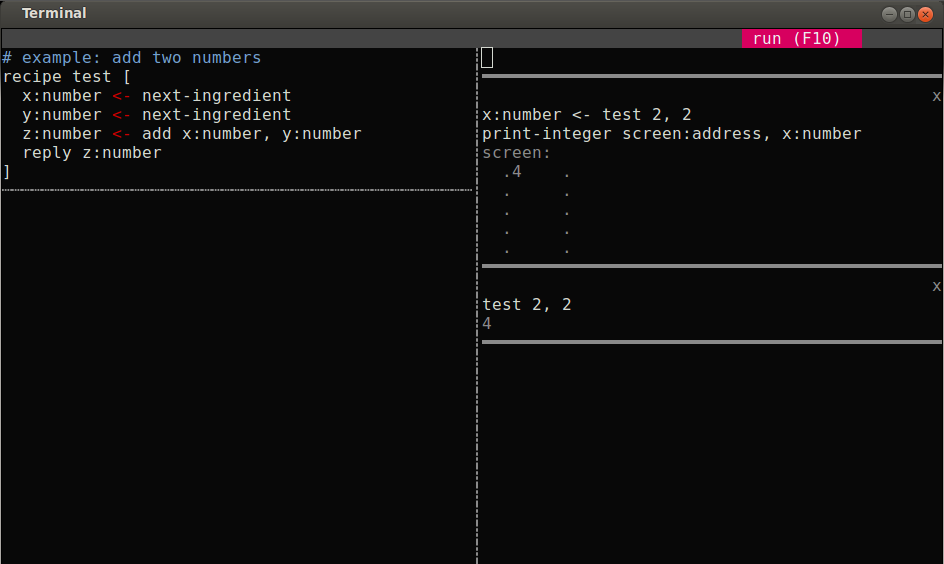Click the 'print-integer screen:address, x:number' line
Viewport: 944px width, 564px height.
672,134
